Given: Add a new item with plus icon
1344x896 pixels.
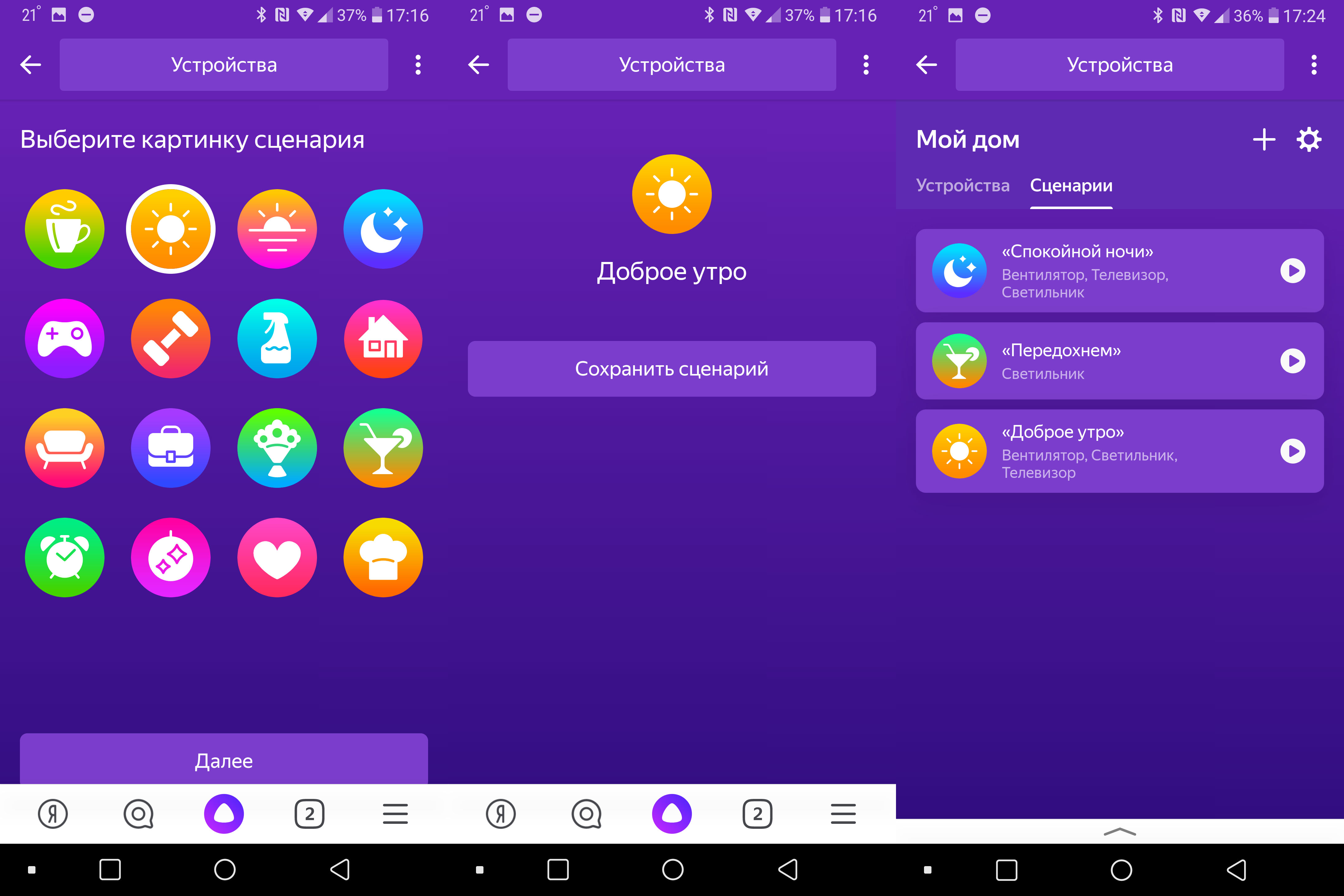Looking at the screenshot, I should point(1264,139).
